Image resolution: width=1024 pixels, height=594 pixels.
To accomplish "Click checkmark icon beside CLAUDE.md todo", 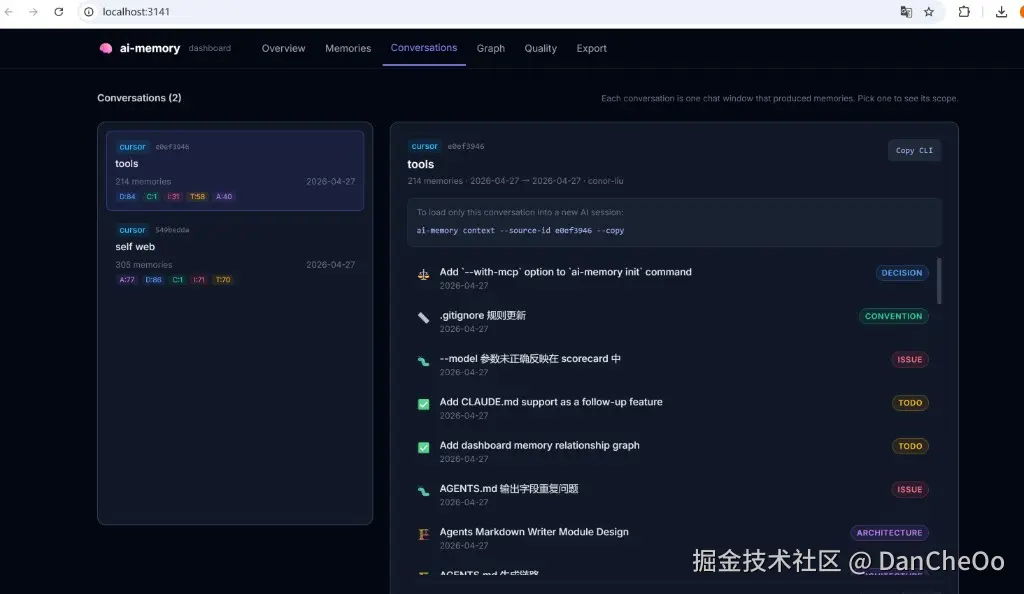I will [x=423, y=405].
